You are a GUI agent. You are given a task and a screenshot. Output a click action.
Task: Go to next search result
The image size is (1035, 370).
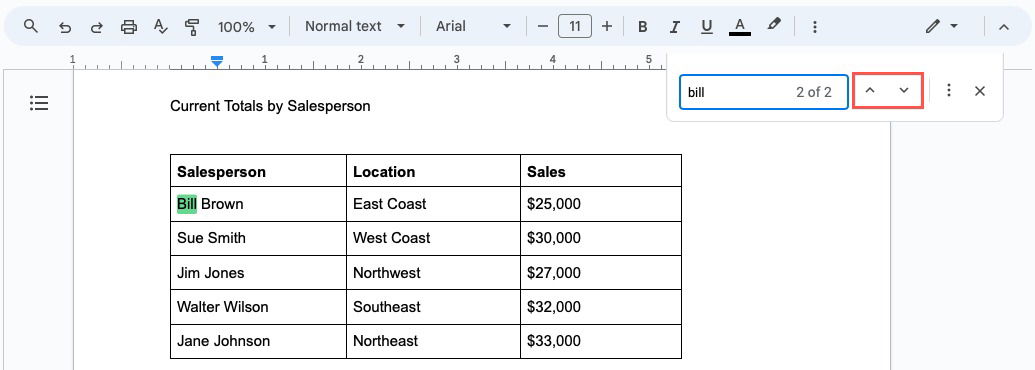click(904, 91)
